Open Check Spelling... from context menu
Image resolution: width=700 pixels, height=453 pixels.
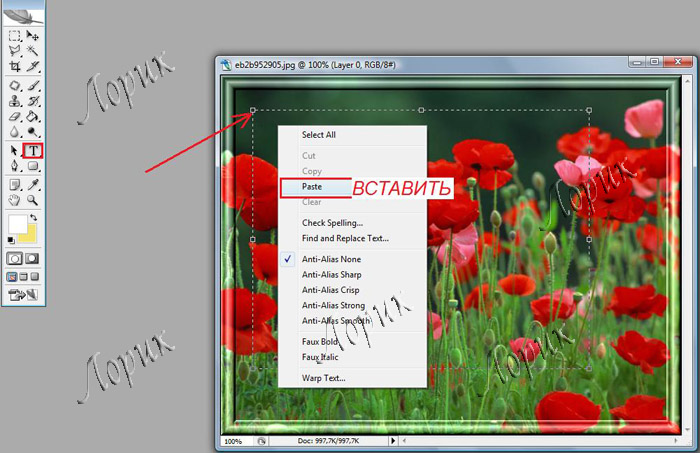click(332, 222)
